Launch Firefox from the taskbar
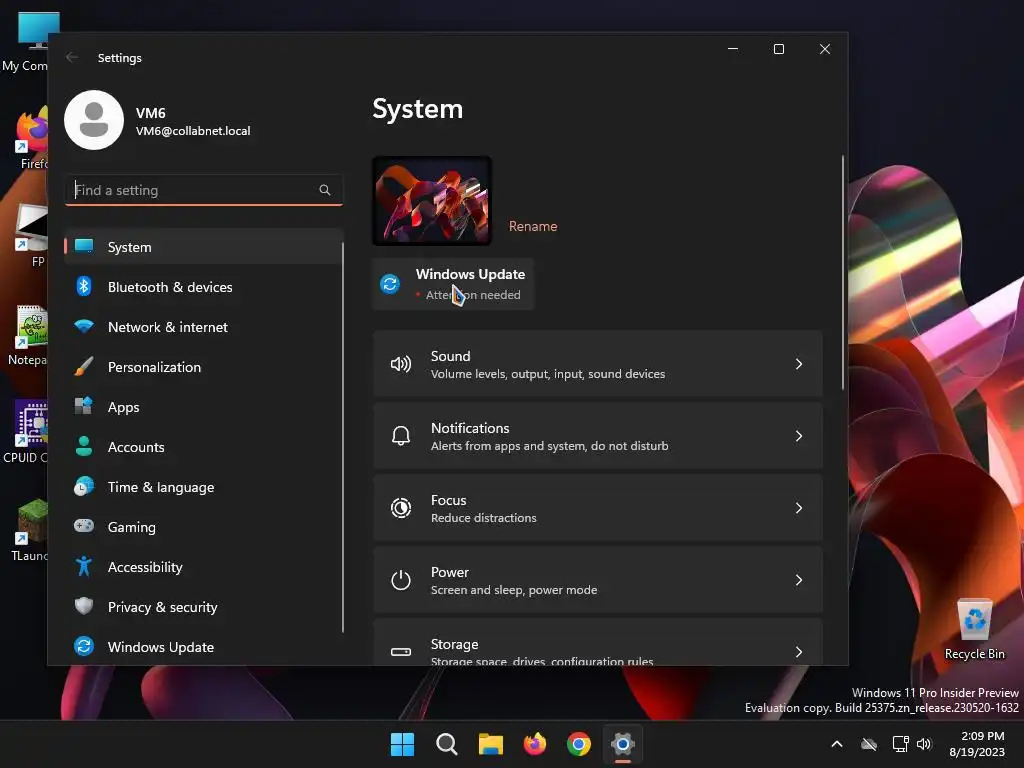1024x768 pixels. point(535,744)
